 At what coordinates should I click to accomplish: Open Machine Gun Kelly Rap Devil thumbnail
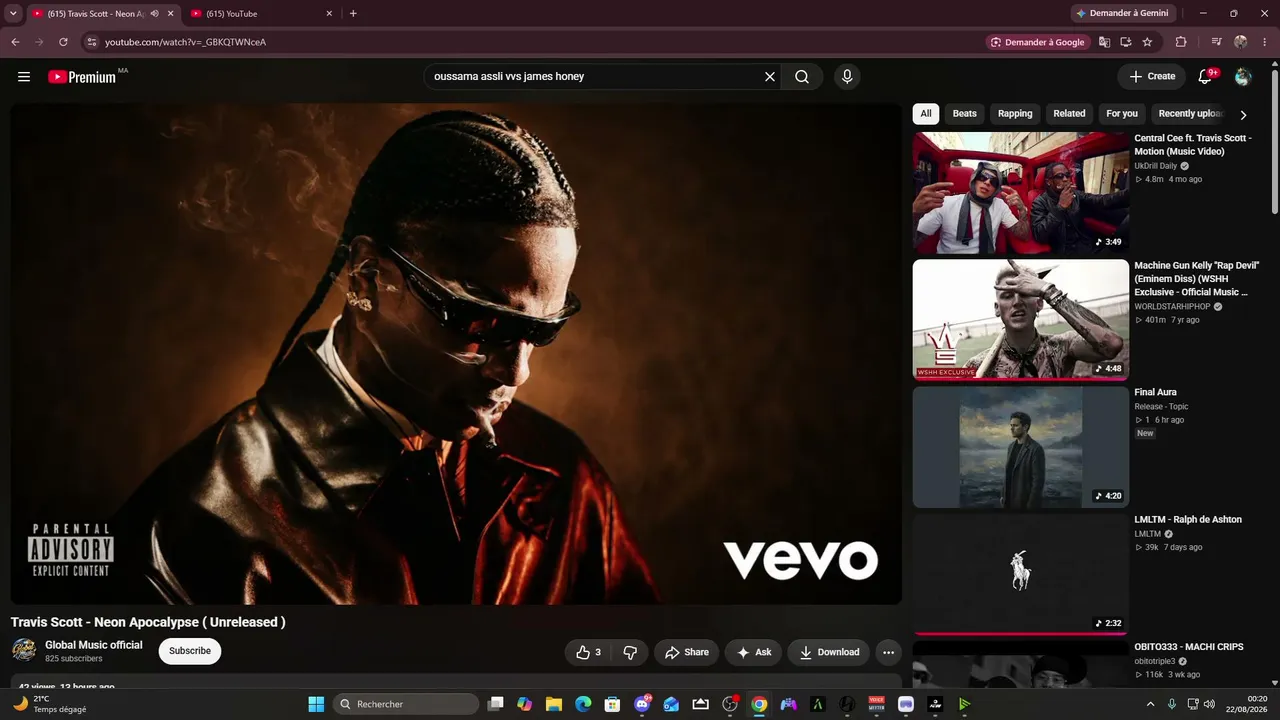[1021, 320]
